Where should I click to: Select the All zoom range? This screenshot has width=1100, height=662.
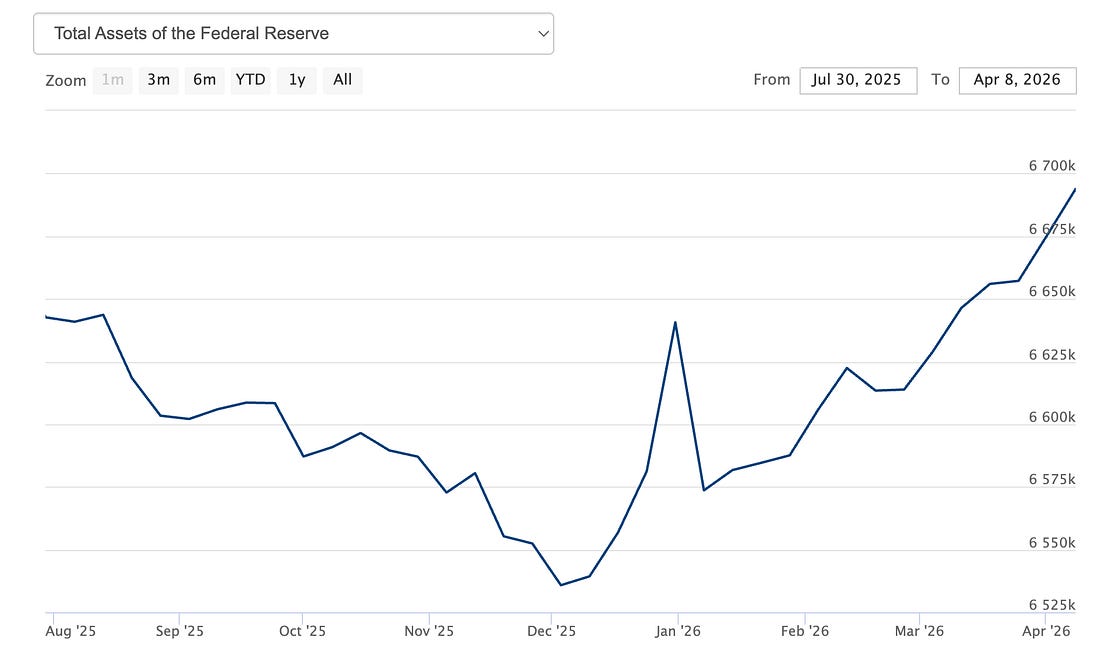click(342, 80)
